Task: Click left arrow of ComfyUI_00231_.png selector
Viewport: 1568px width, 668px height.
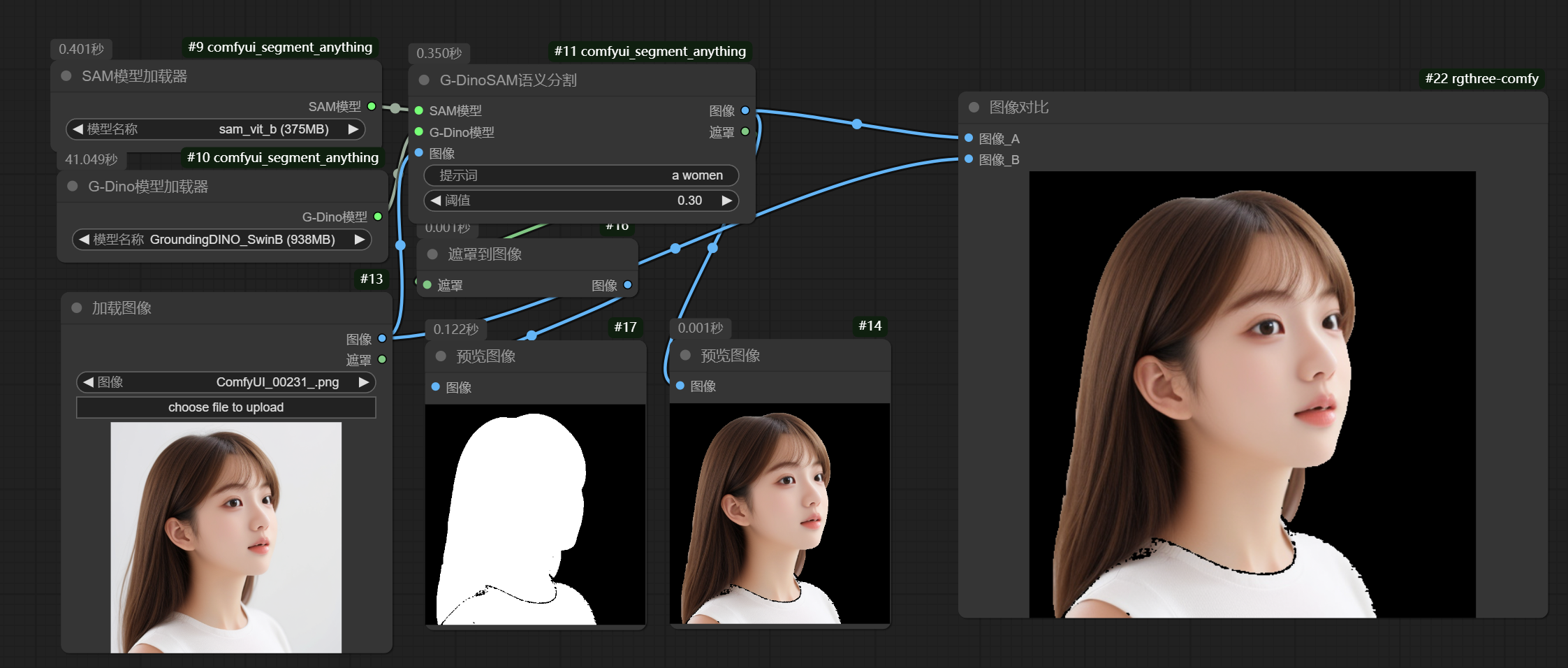Action: (88, 382)
